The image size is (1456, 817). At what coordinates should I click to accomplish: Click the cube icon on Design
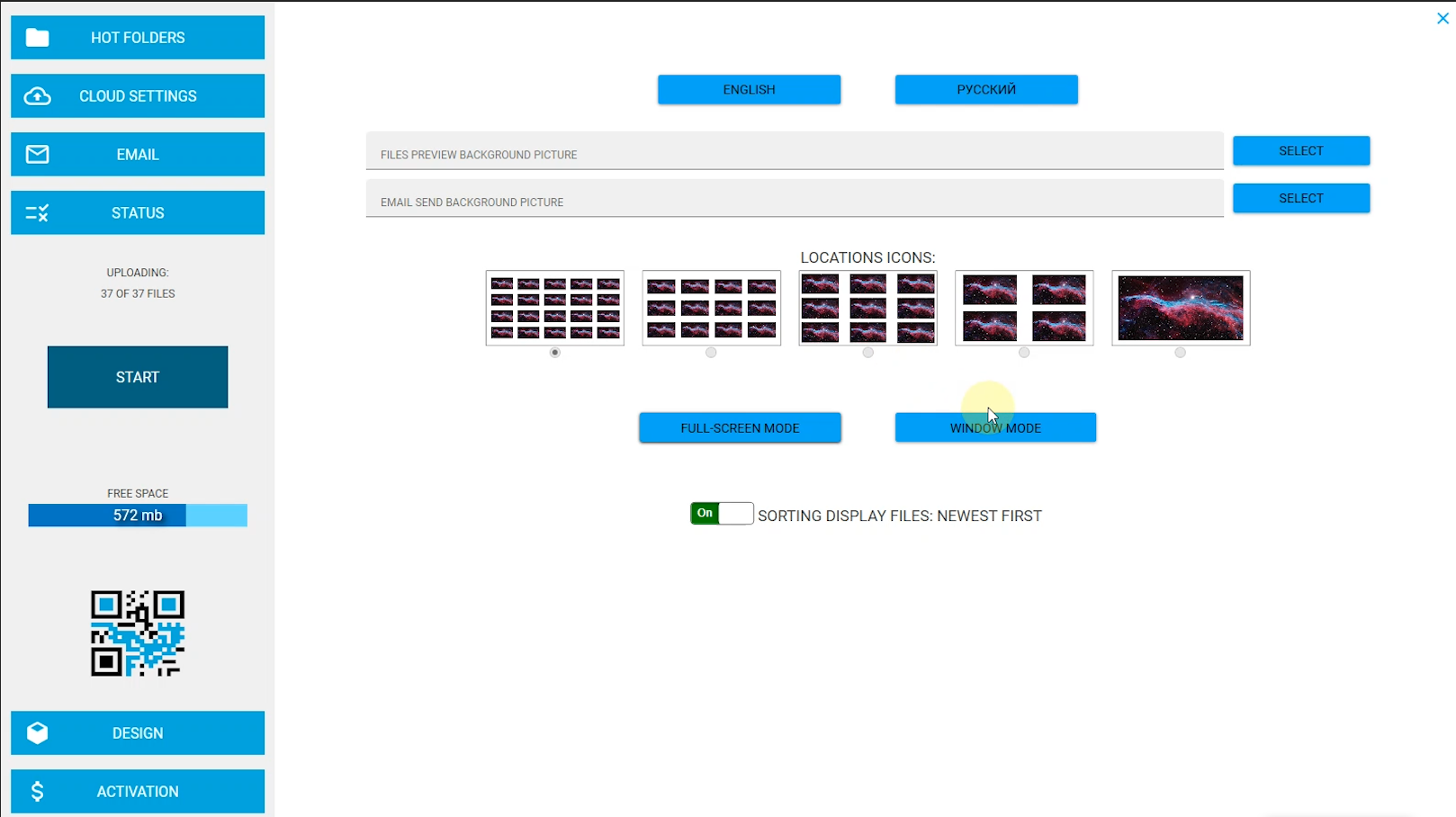pyautogui.click(x=37, y=733)
